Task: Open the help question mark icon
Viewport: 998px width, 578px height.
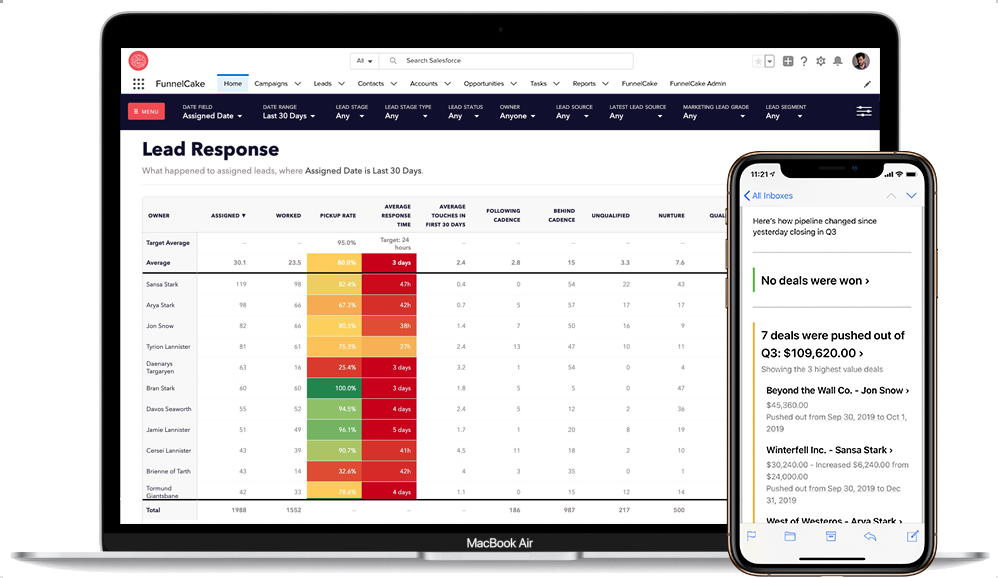Action: coord(804,61)
